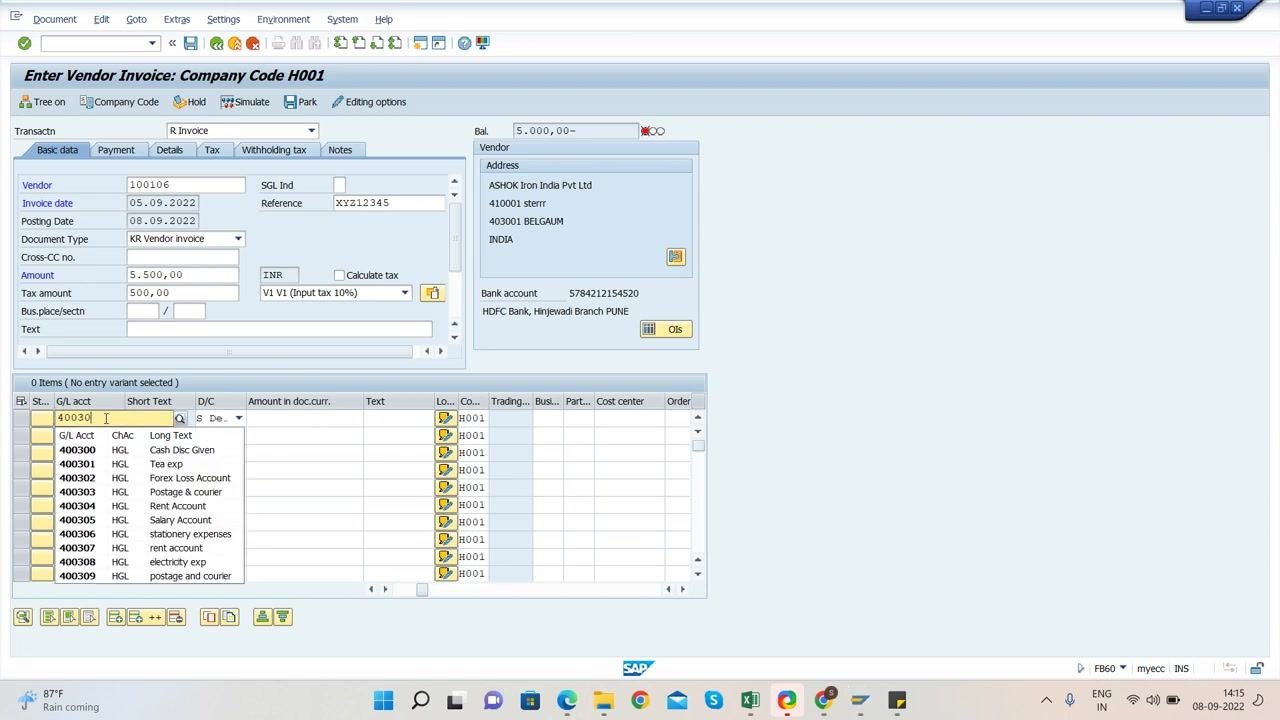Click the yellow Exit icon
This screenshot has width=1280, height=720.
pyautogui.click(x=234, y=43)
